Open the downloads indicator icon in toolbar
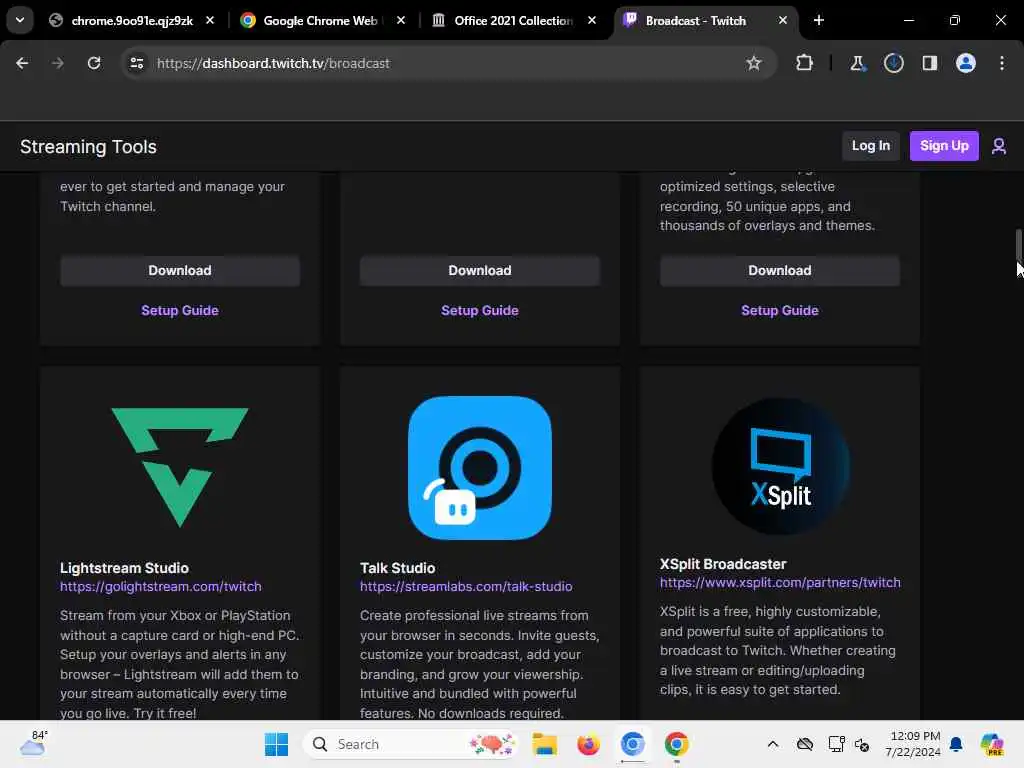 click(x=893, y=63)
